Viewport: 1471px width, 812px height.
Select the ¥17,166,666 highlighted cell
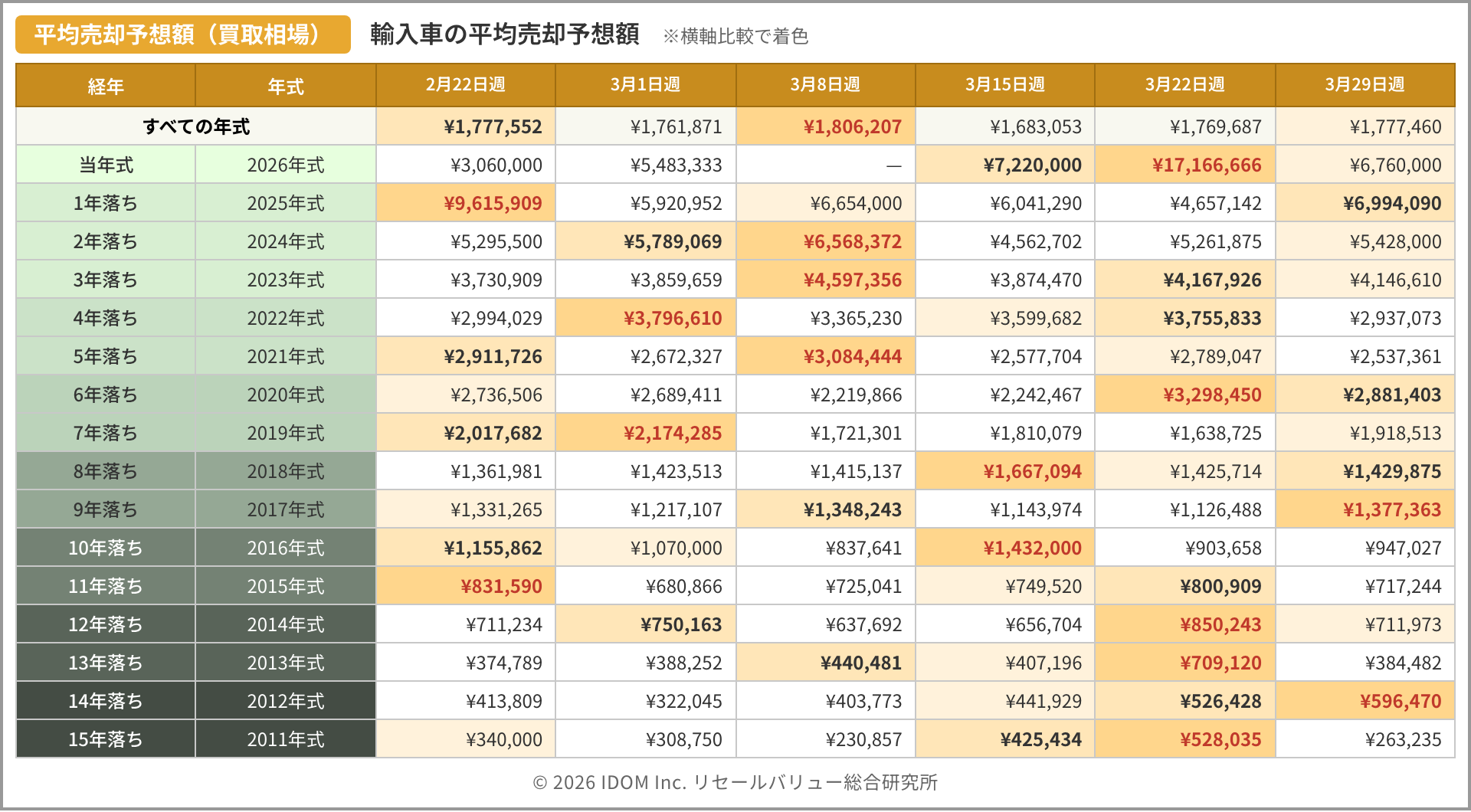tap(1206, 165)
